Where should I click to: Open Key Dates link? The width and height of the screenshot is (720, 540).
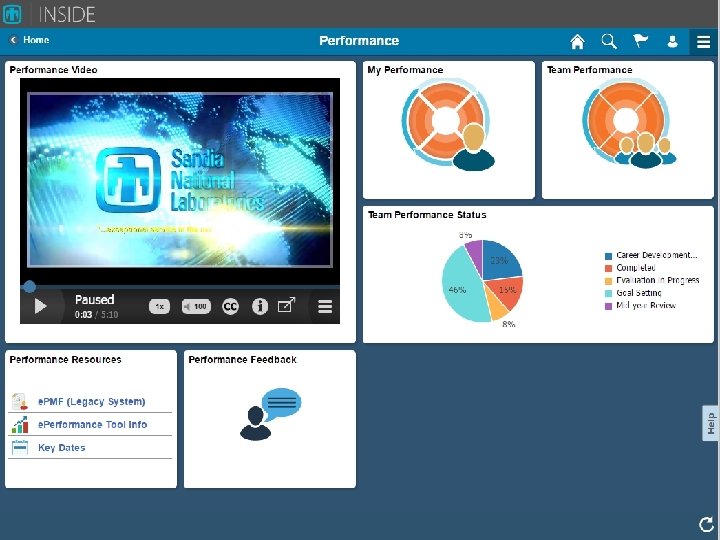click(x=62, y=448)
